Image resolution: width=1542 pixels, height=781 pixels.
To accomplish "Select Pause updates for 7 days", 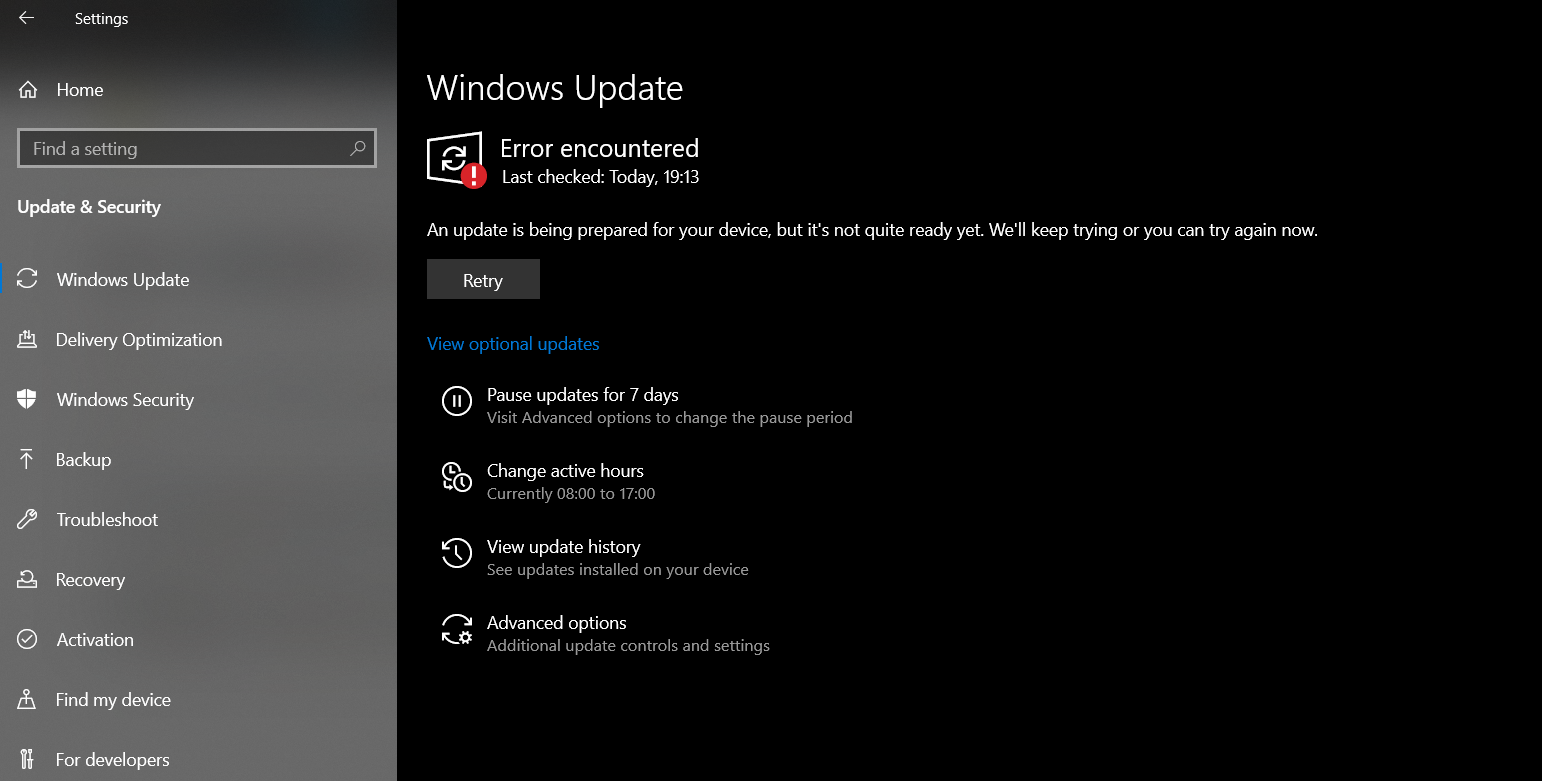I will [x=583, y=395].
